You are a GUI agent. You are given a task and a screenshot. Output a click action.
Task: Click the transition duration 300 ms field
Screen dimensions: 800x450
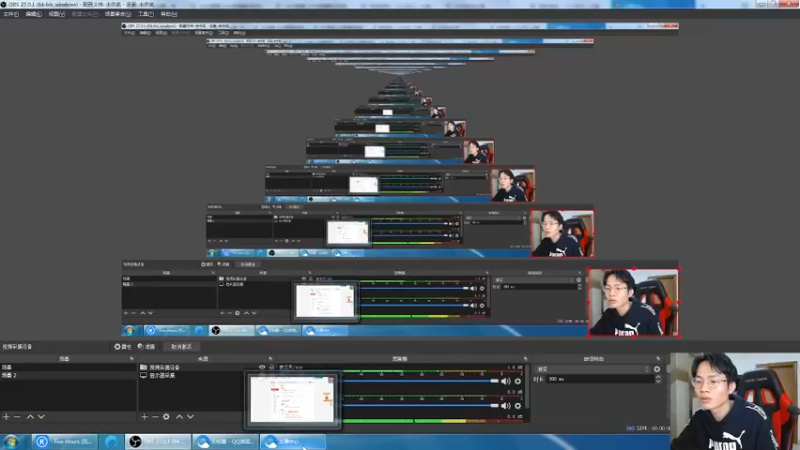point(600,379)
